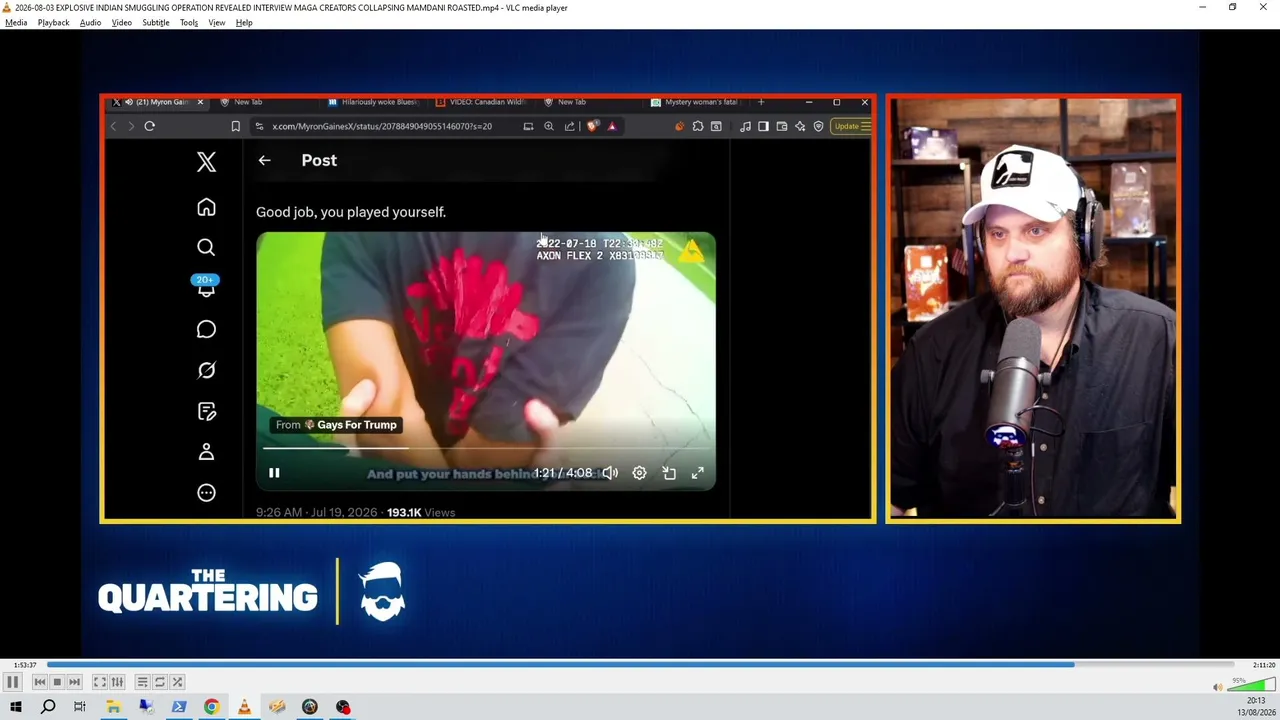Toggle VLC random shuffle
The image size is (1280, 720).
point(177,682)
